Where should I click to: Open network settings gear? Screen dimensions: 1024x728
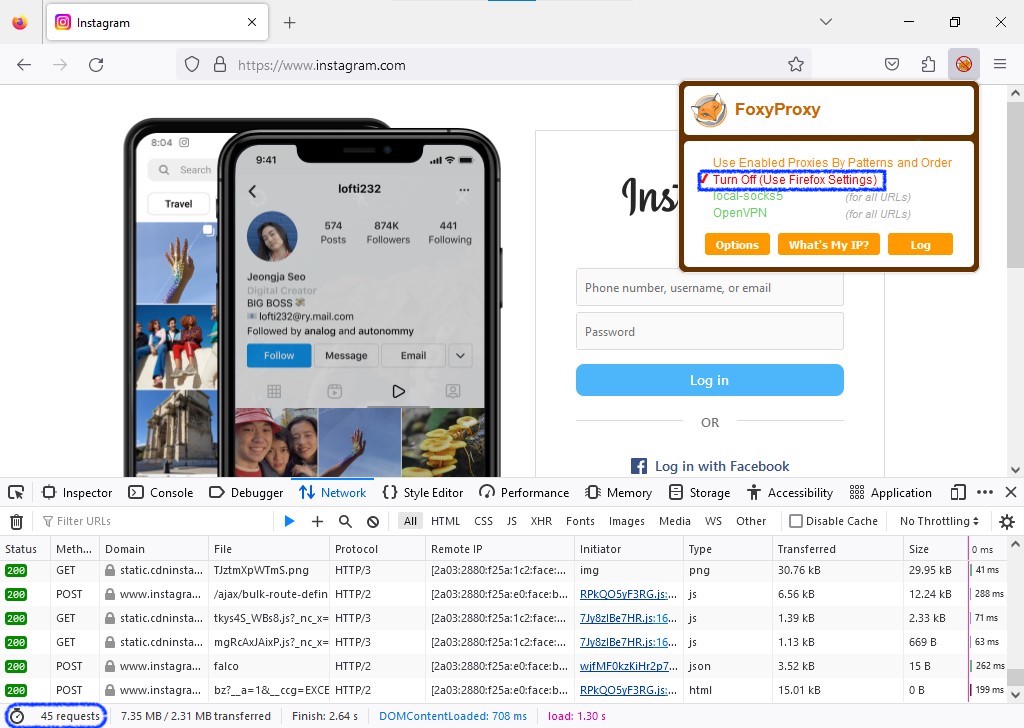coord(1007,521)
